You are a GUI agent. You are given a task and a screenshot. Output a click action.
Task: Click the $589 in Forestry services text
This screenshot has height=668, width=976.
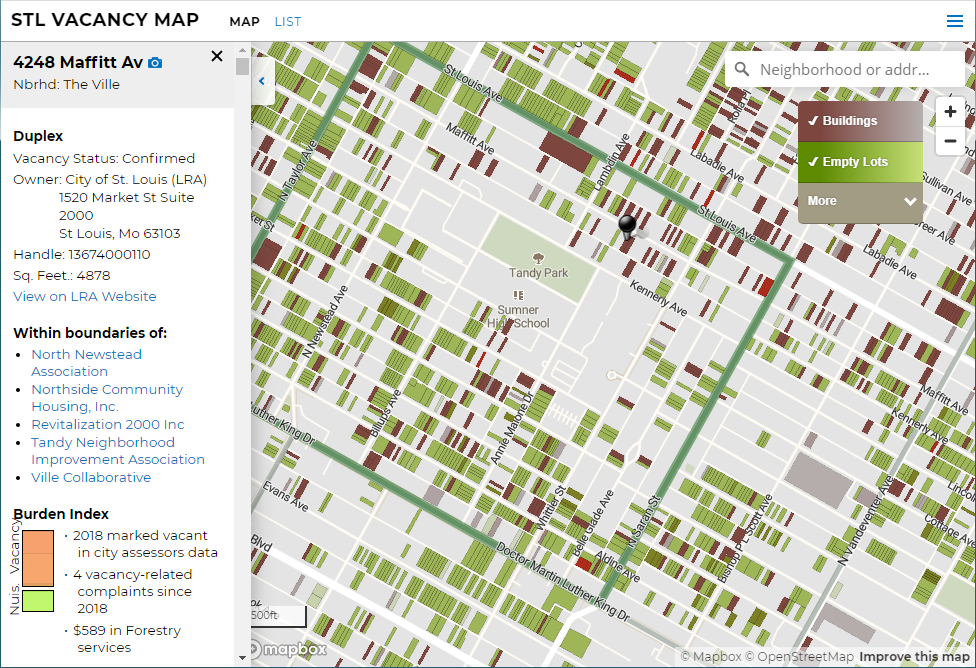pos(127,639)
